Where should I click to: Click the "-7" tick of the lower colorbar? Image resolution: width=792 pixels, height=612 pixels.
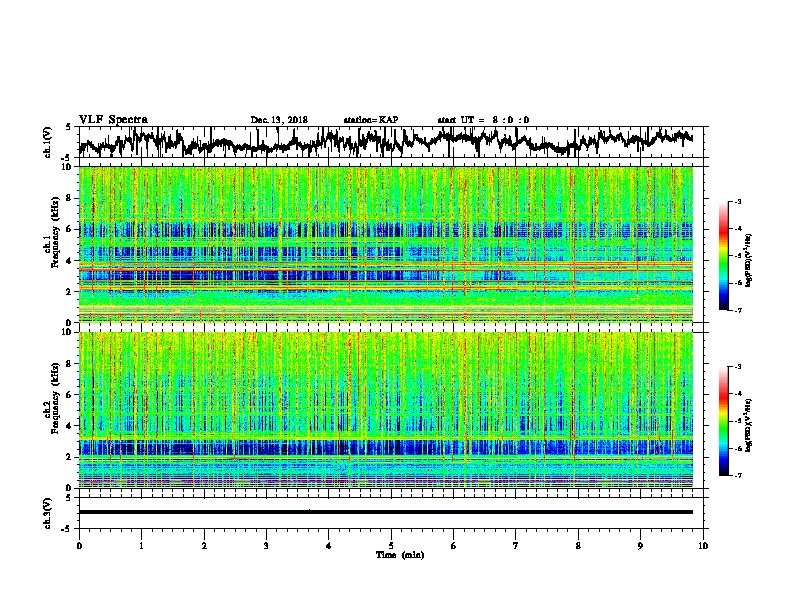[737, 475]
